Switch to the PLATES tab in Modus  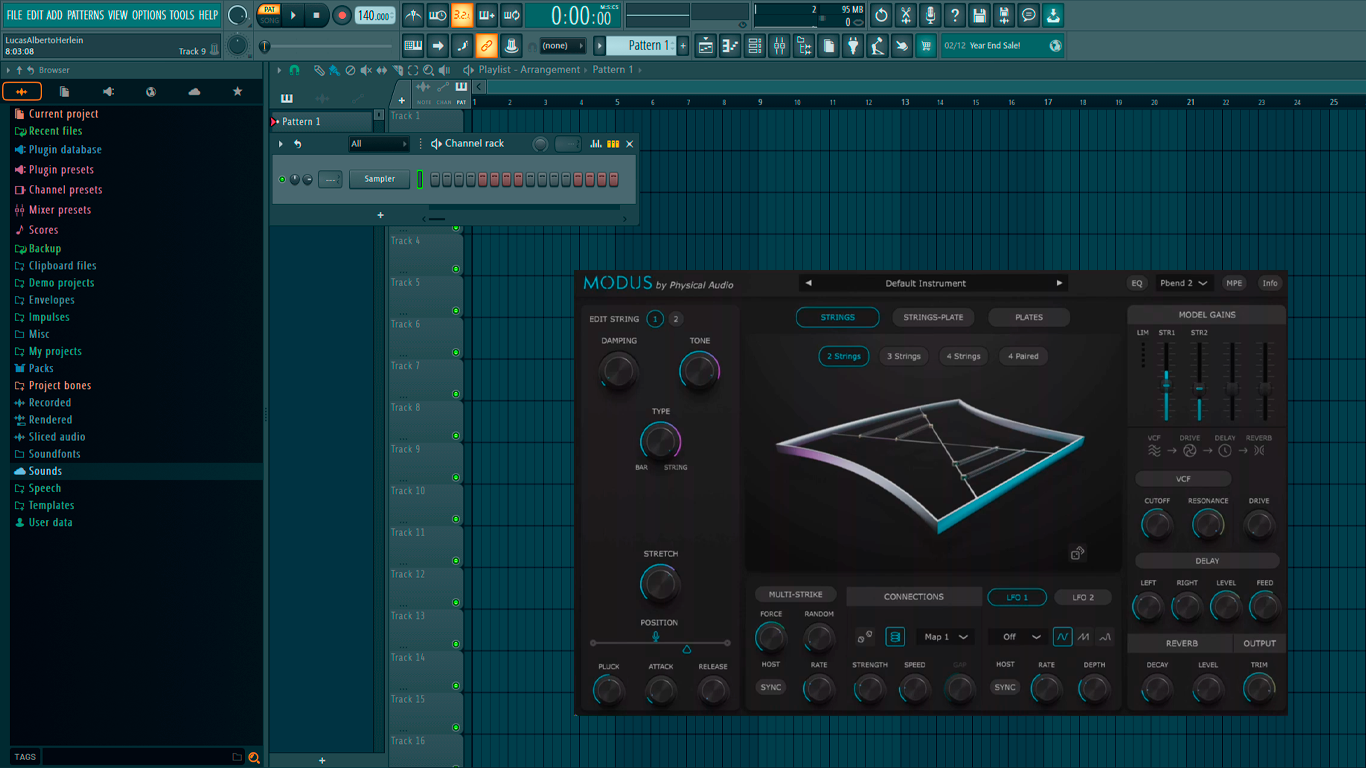point(1029,317)
